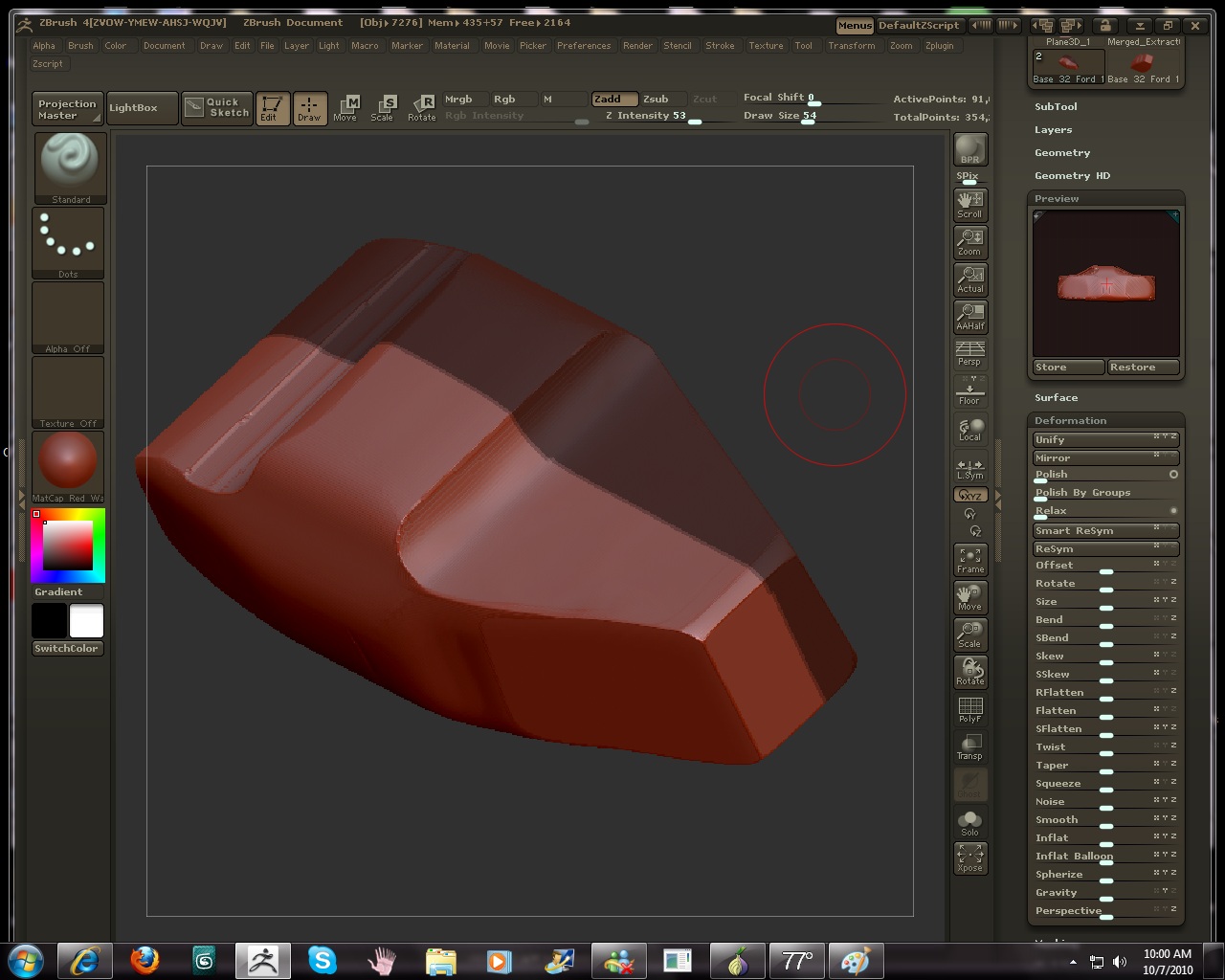Viewport: 1225px width, 980px height.
Task: Open the MatCap Red Wax material picker
Action: (68, 466)
